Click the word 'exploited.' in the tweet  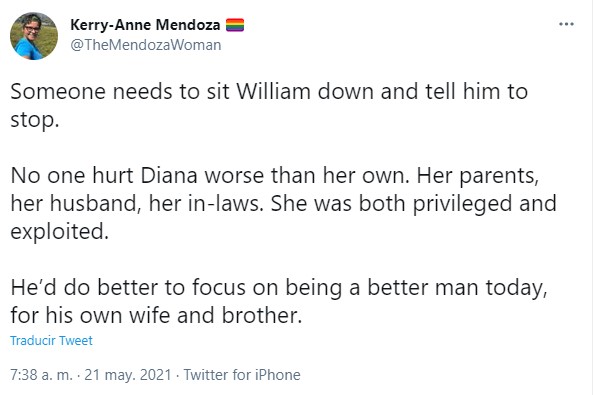59,231
